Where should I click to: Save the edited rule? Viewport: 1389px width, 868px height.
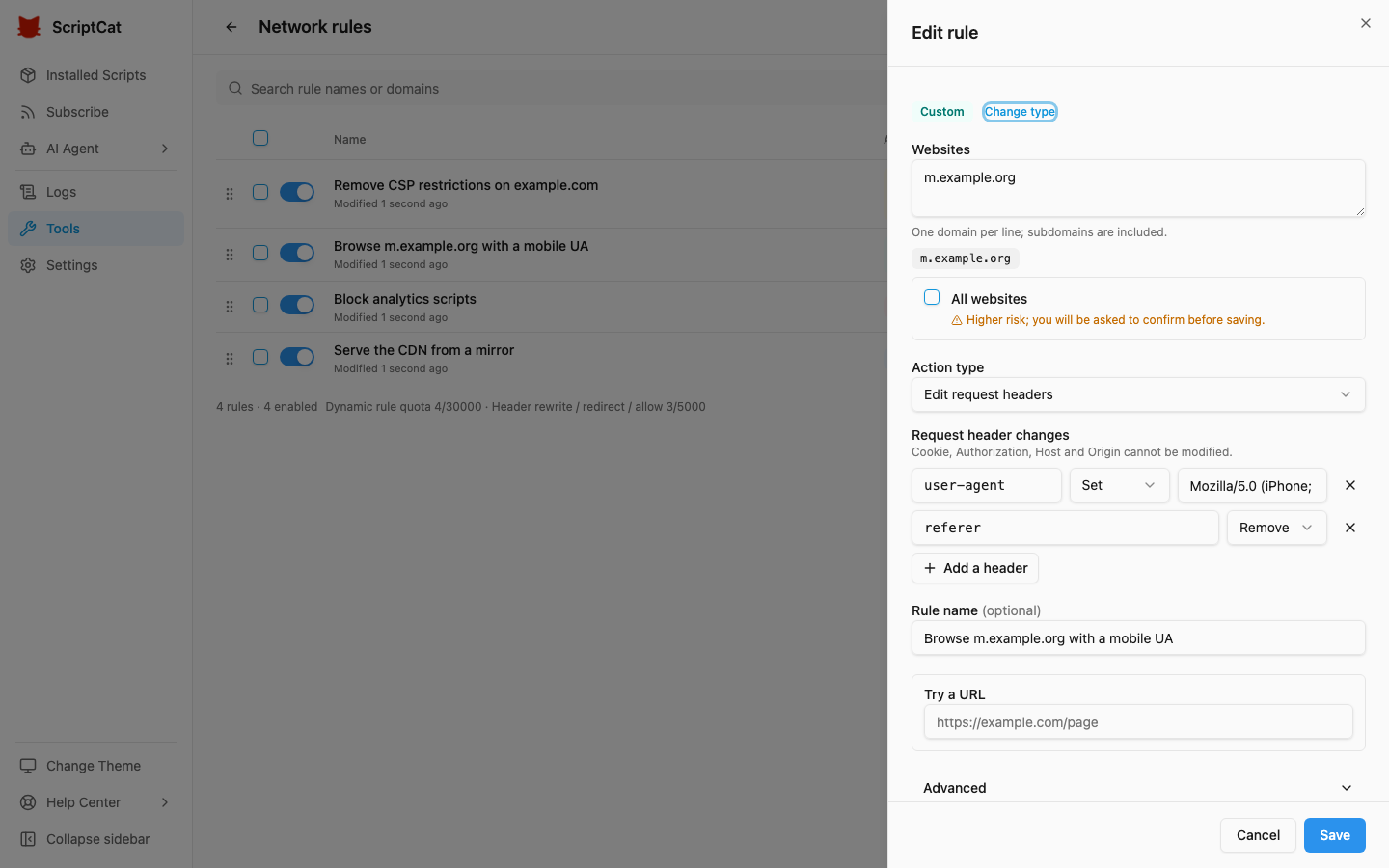click(x=1335, y=835)
